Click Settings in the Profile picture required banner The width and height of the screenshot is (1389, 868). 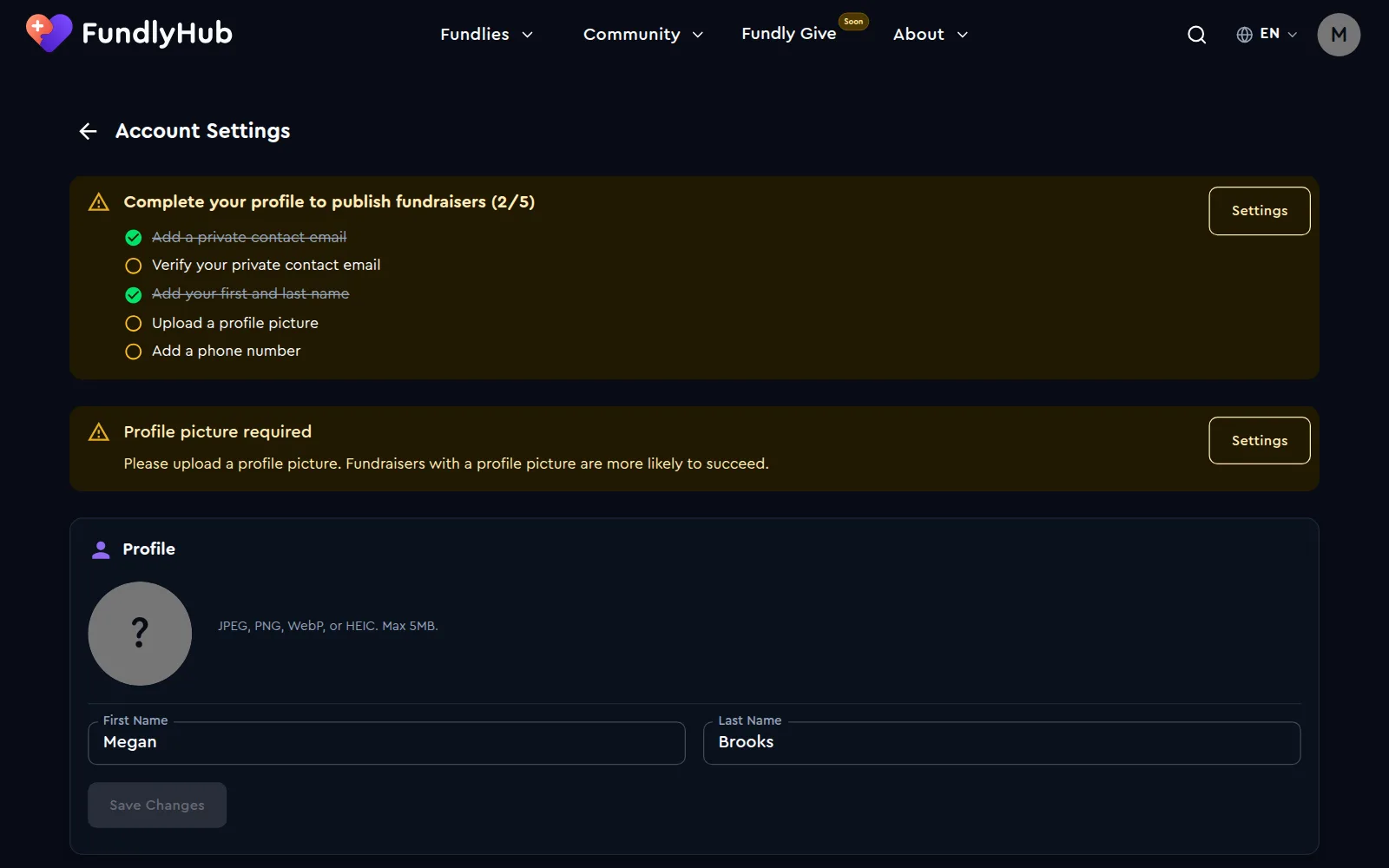click(1259, 441)
